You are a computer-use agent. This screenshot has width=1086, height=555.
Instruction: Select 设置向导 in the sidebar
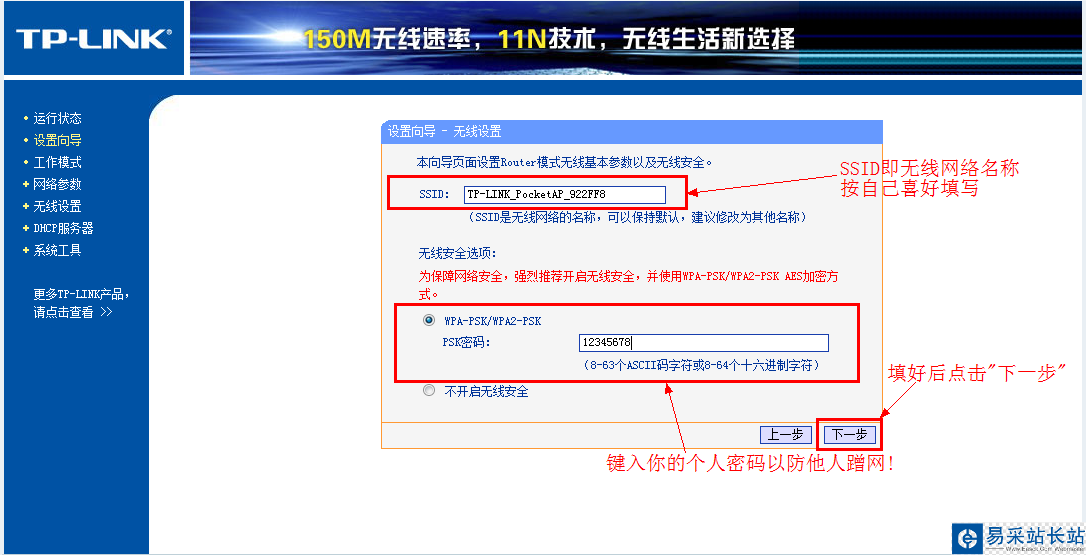tap(57, 140)
